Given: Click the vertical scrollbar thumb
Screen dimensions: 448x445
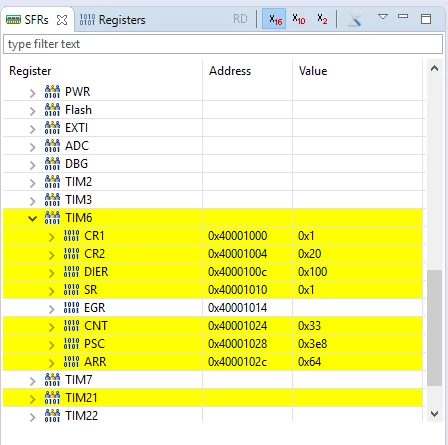Looking at the screenshot, I should click(x=434, y=328).
